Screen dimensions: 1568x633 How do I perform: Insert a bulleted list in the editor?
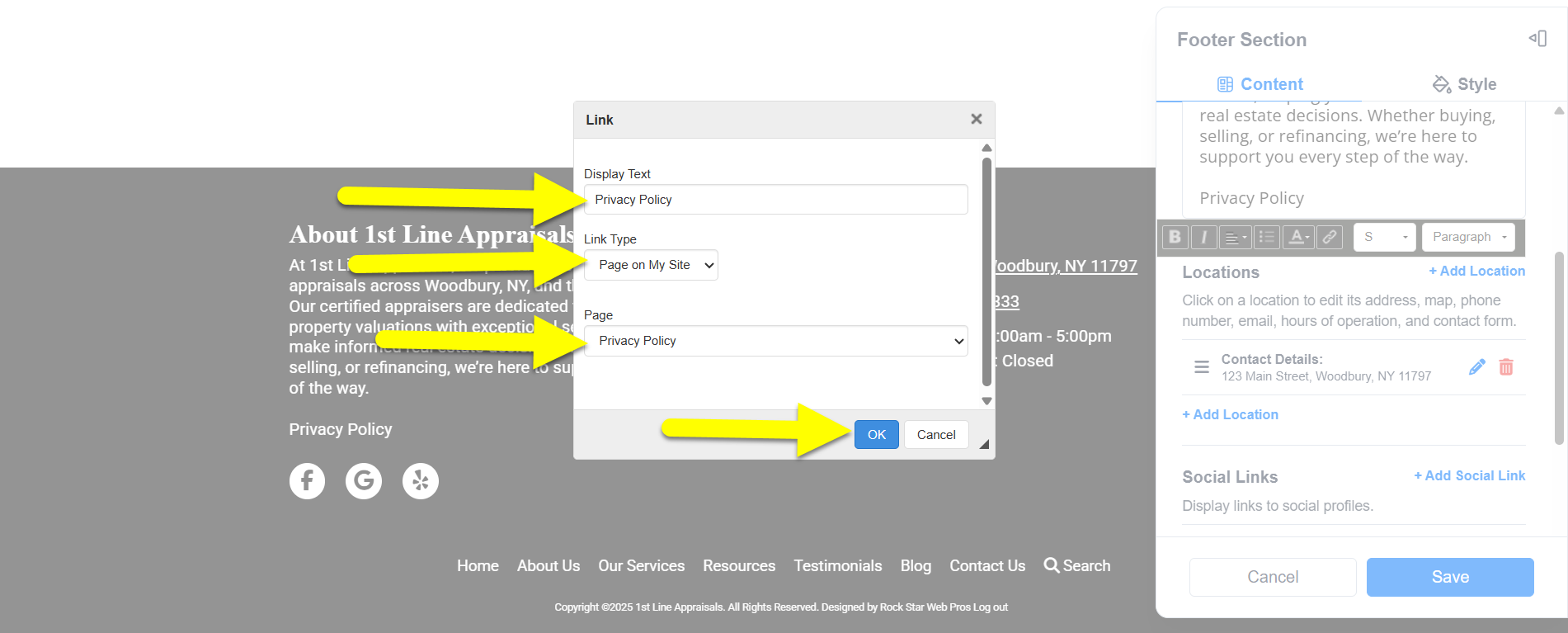(1267, 237)
